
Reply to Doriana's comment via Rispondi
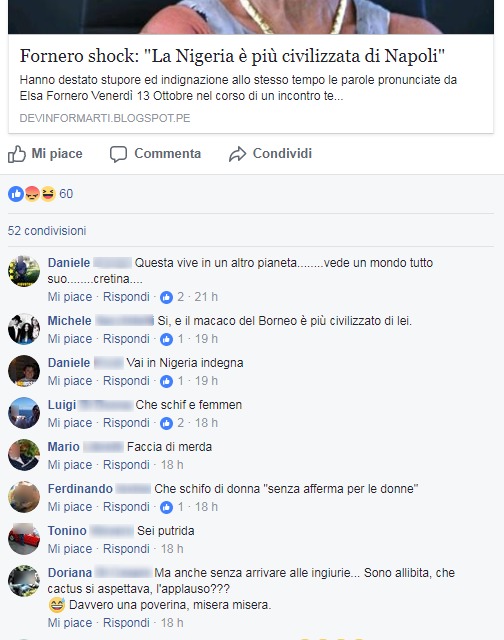click(x=126, y=623)
